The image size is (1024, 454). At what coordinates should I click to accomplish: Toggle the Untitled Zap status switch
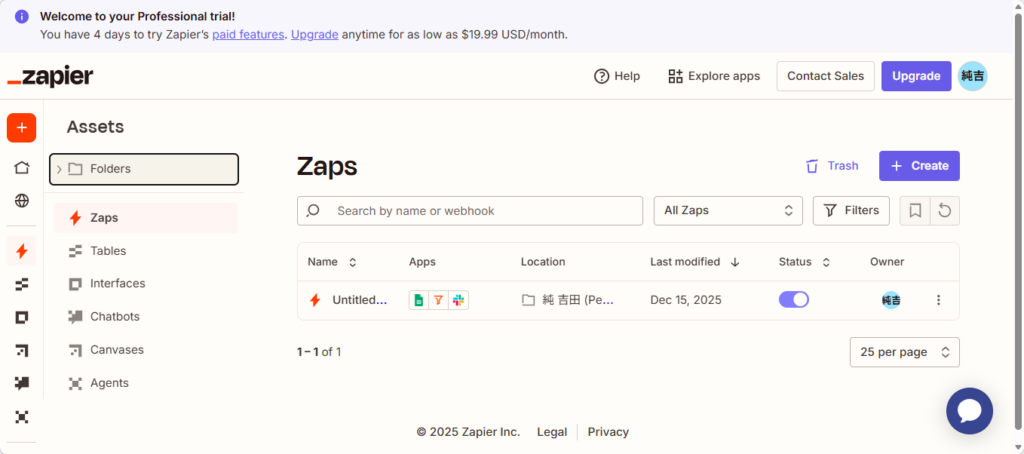coord(794,299)
